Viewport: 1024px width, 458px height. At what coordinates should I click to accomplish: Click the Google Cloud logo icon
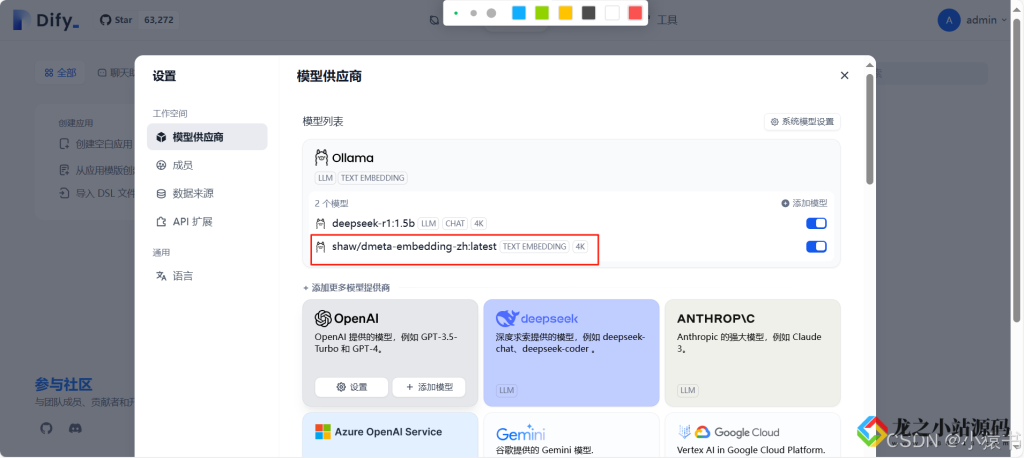[702, 432]
